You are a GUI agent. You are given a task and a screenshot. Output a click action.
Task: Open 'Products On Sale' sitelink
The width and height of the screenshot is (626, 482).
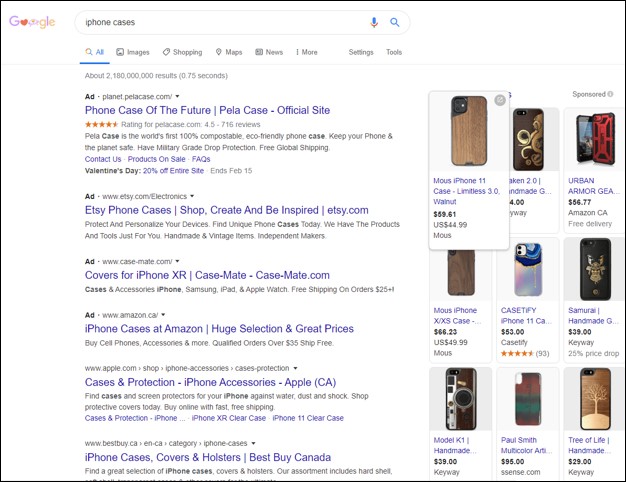156,159
